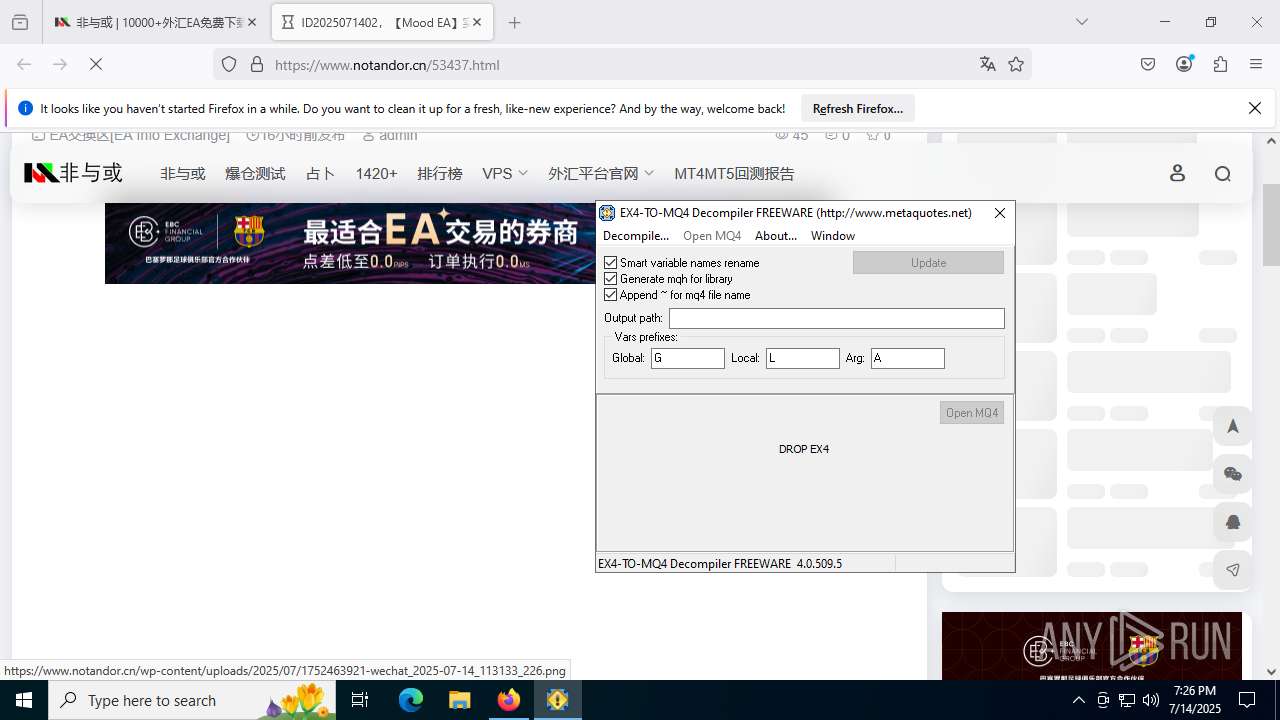Dismiss the Firefox refresh notification bar
Image resolution: width=1280 pixels, height=720 pixels.
tap(1255, 108)
